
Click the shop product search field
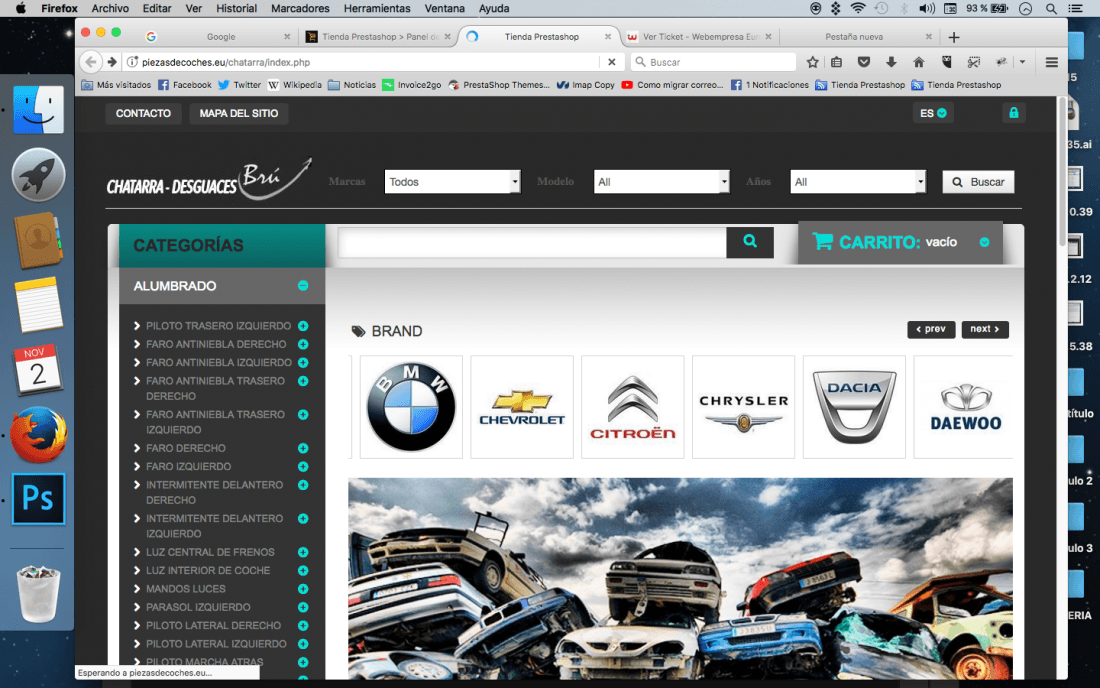pos(532,243)
